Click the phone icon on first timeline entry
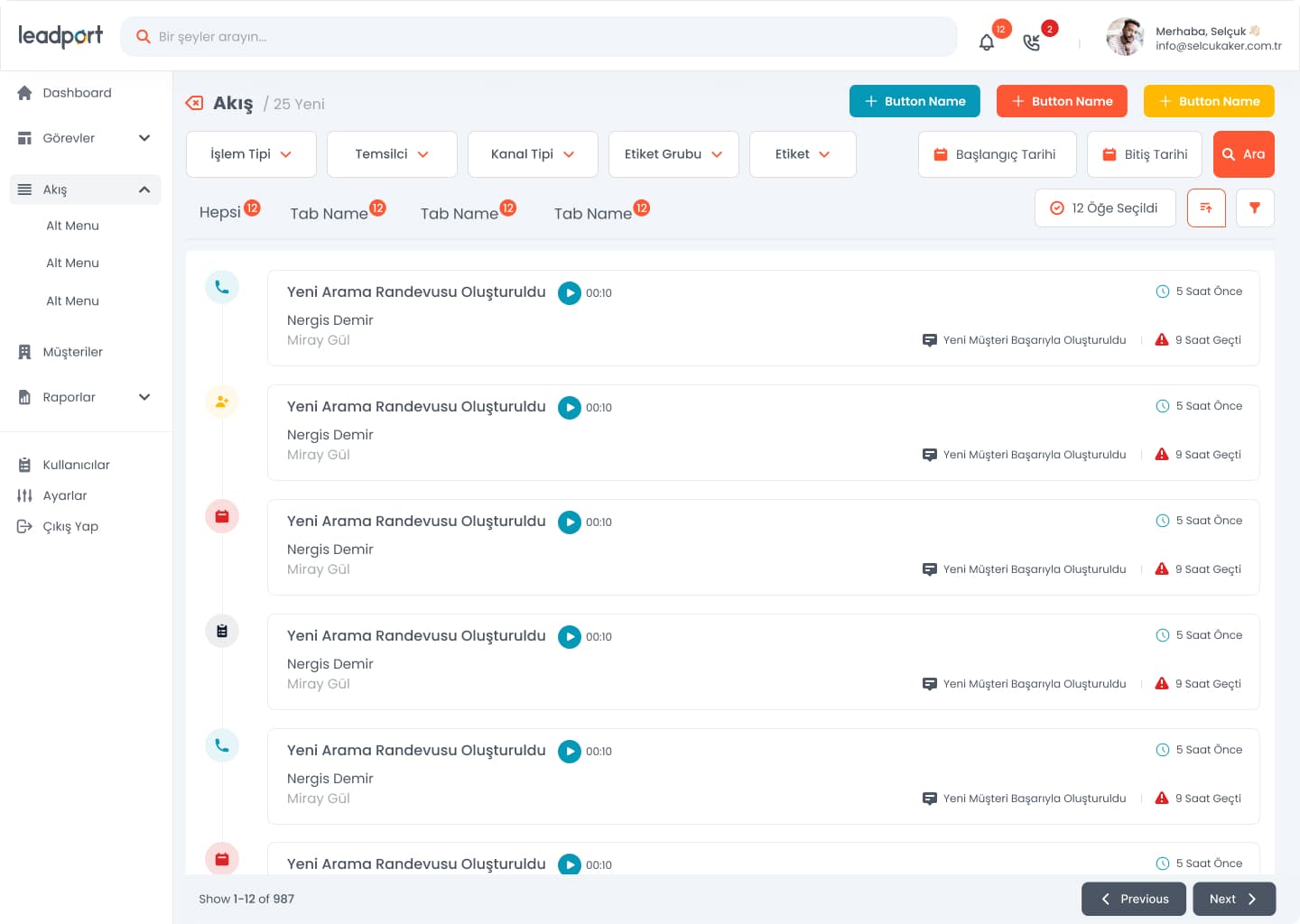Image resolution: width=1300 pixels, height=924 pixels. 222,287
